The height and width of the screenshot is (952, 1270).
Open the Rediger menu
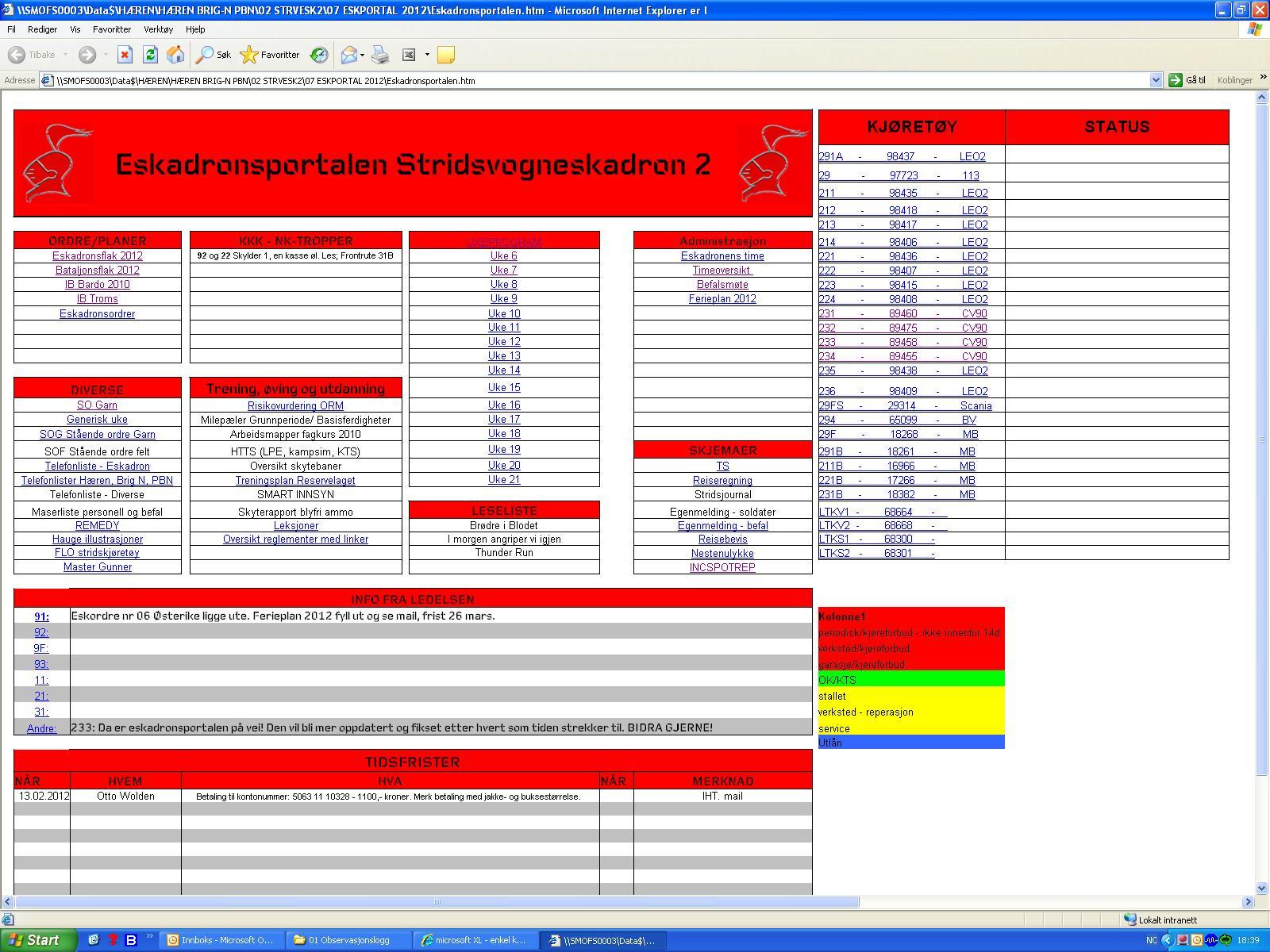click(42, 29)
